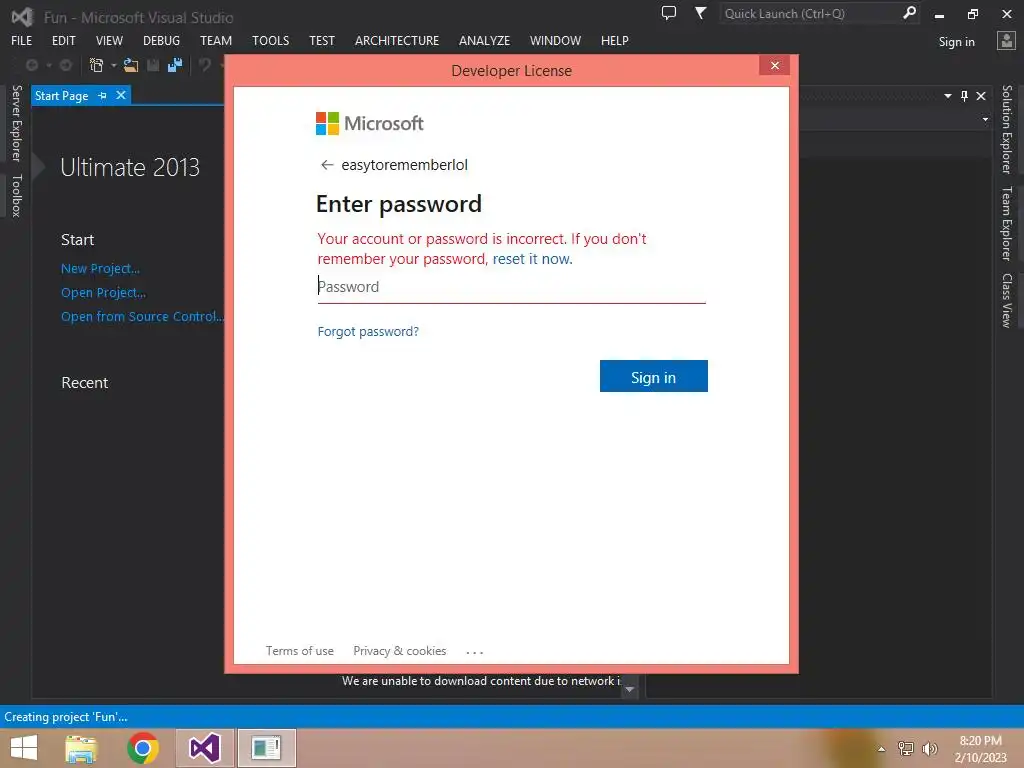Click New Project link on Start Page
This screenshot has height=768, width=1024.
100,268
